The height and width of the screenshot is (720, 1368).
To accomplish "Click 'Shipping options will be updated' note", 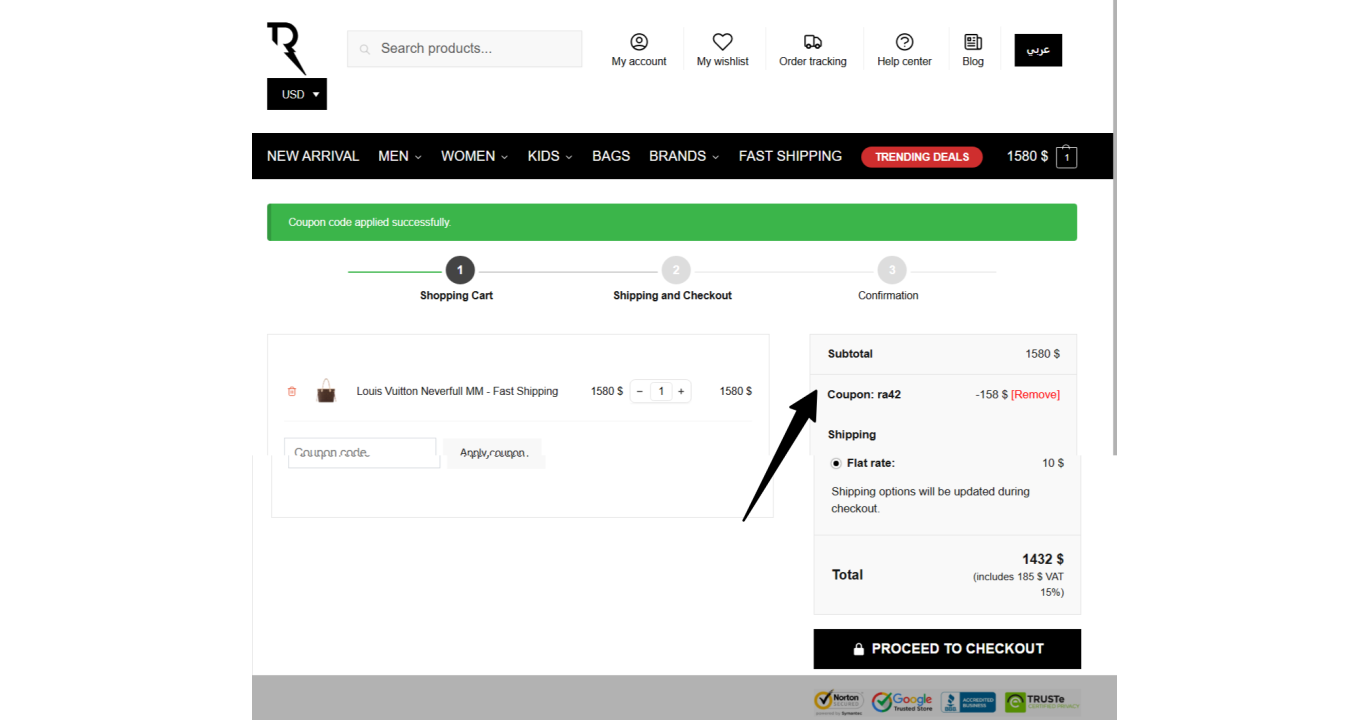I will click(x=930, y=500).
